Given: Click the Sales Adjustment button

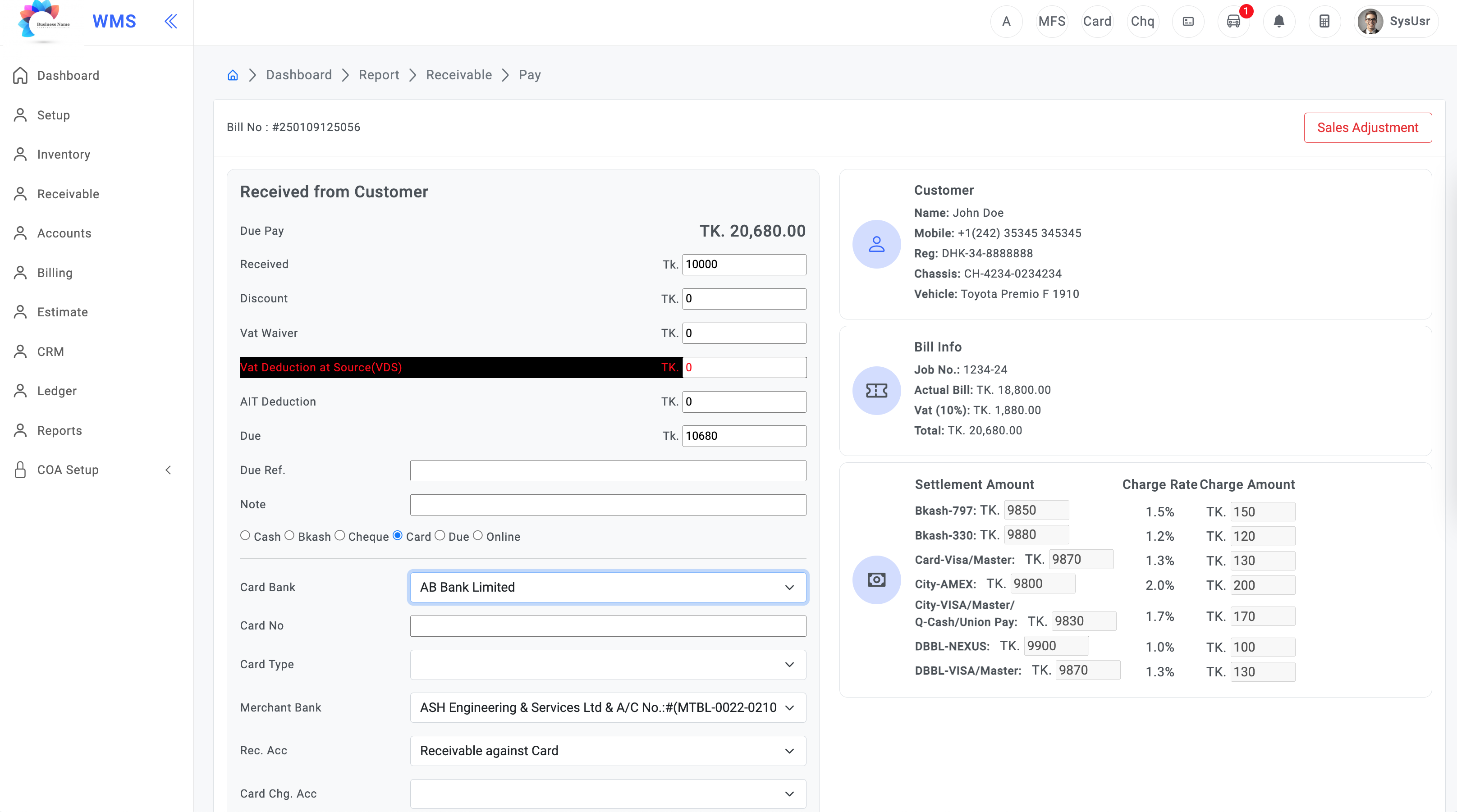Looking at the screenshot, I should click(1367, 128).
